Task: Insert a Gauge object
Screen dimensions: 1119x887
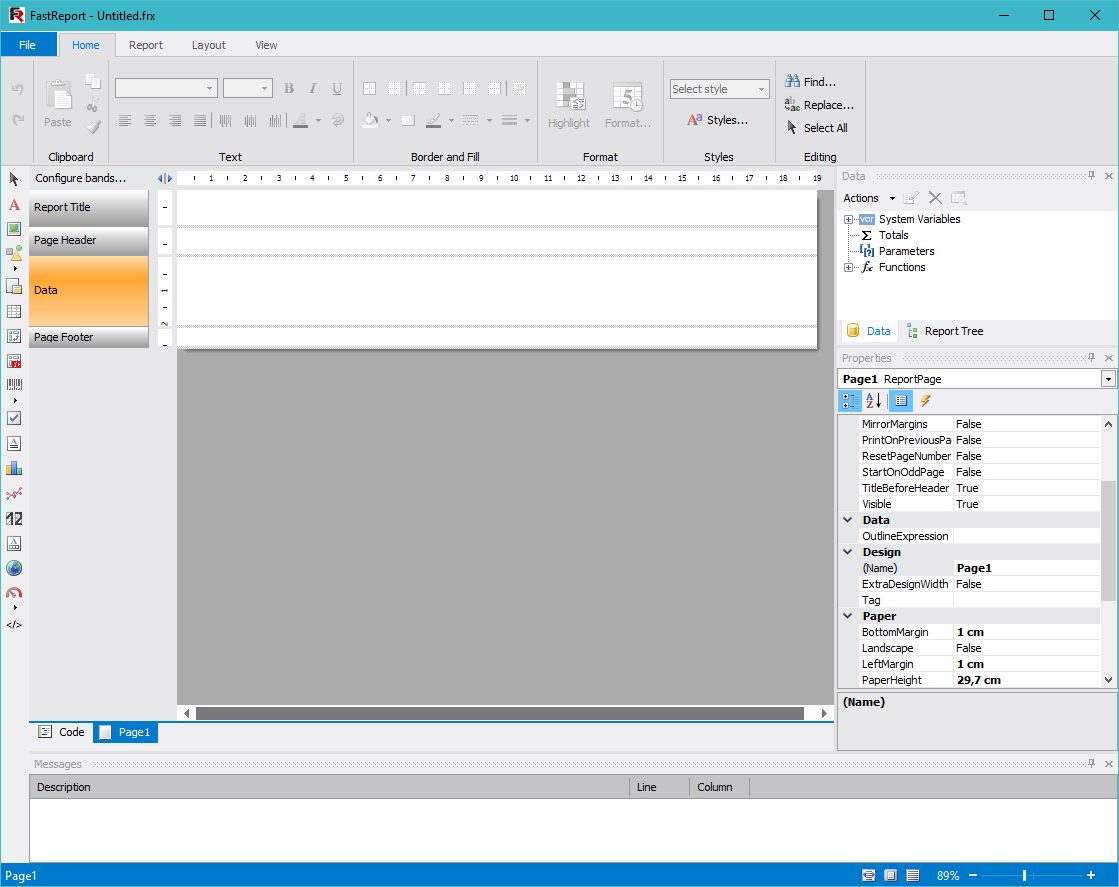Action: click(x=14, y=593)
